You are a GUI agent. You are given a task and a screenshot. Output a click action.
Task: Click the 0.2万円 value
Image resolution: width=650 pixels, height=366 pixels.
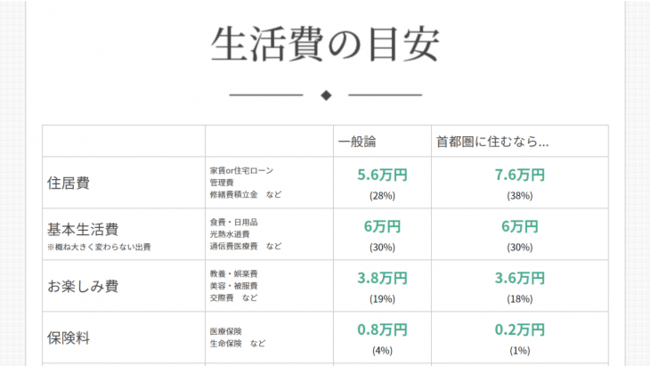coord(519,330)
